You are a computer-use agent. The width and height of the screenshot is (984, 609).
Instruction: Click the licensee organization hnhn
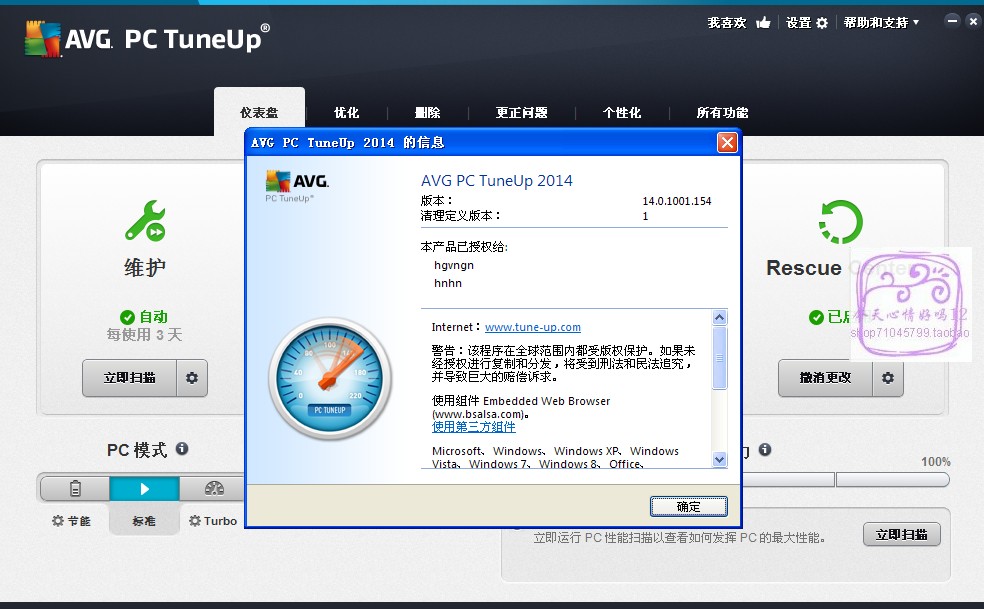click(x=447, y=283)
